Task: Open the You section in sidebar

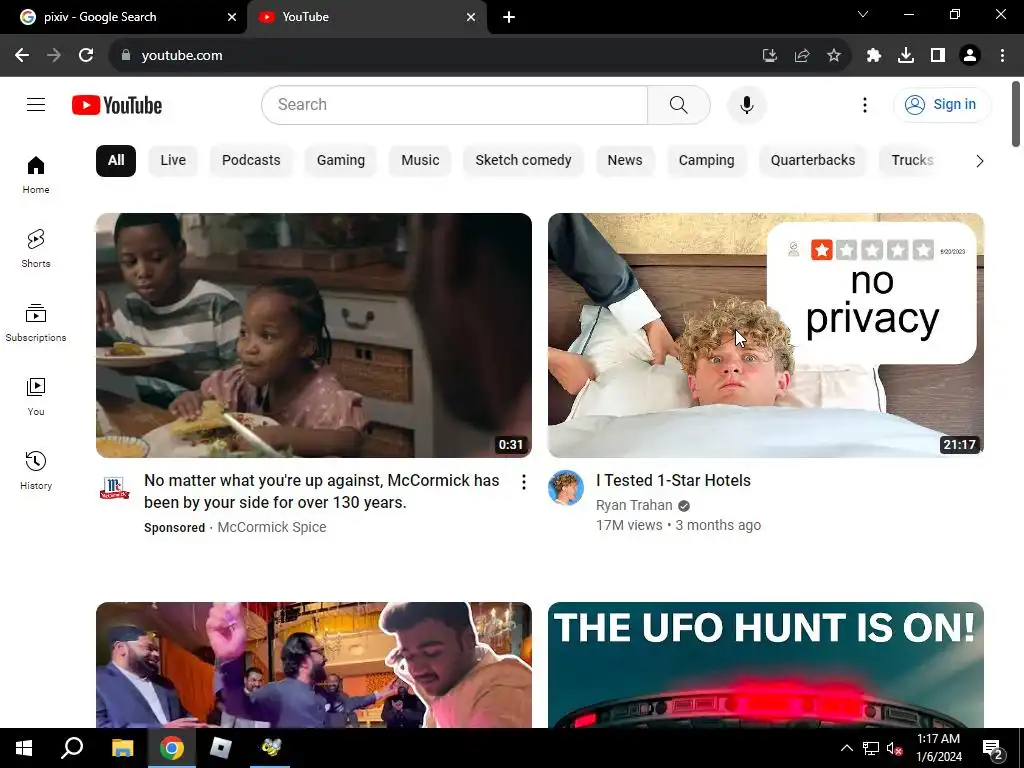Action: tap(36, 396)
